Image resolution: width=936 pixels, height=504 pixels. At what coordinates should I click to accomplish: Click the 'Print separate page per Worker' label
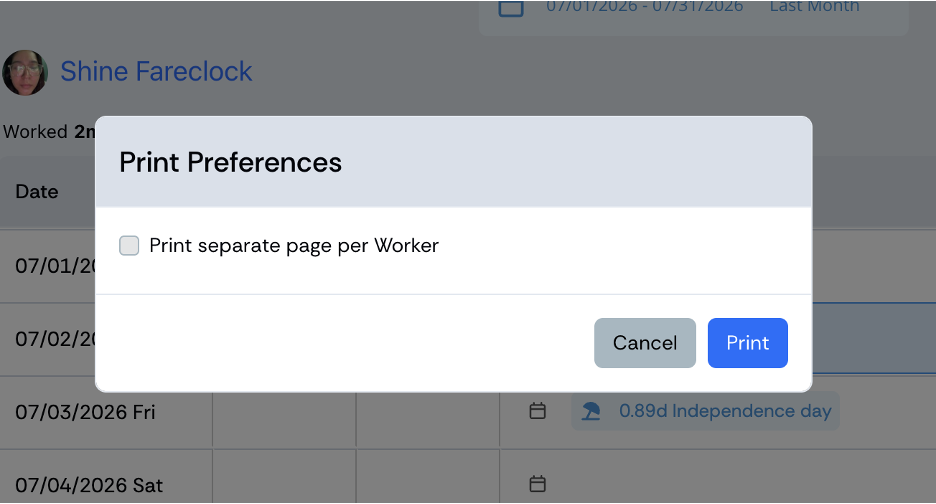click(294, 245)
